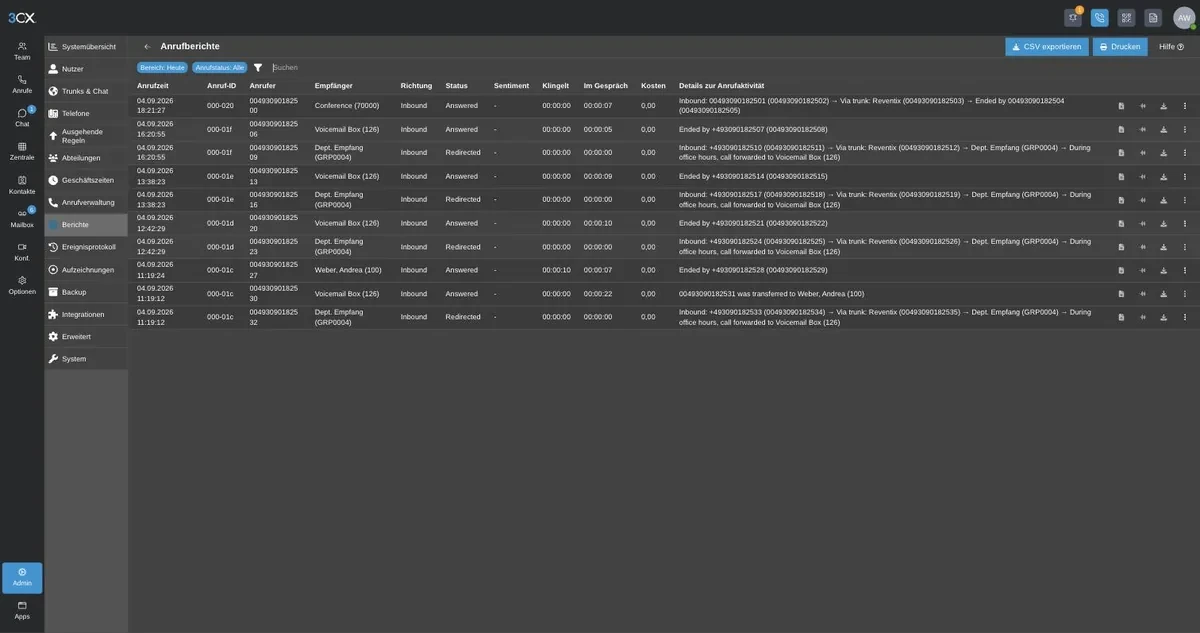Sort by the Status column header
The height and width of the screenshot is (633, 1200).
(456, 86)
